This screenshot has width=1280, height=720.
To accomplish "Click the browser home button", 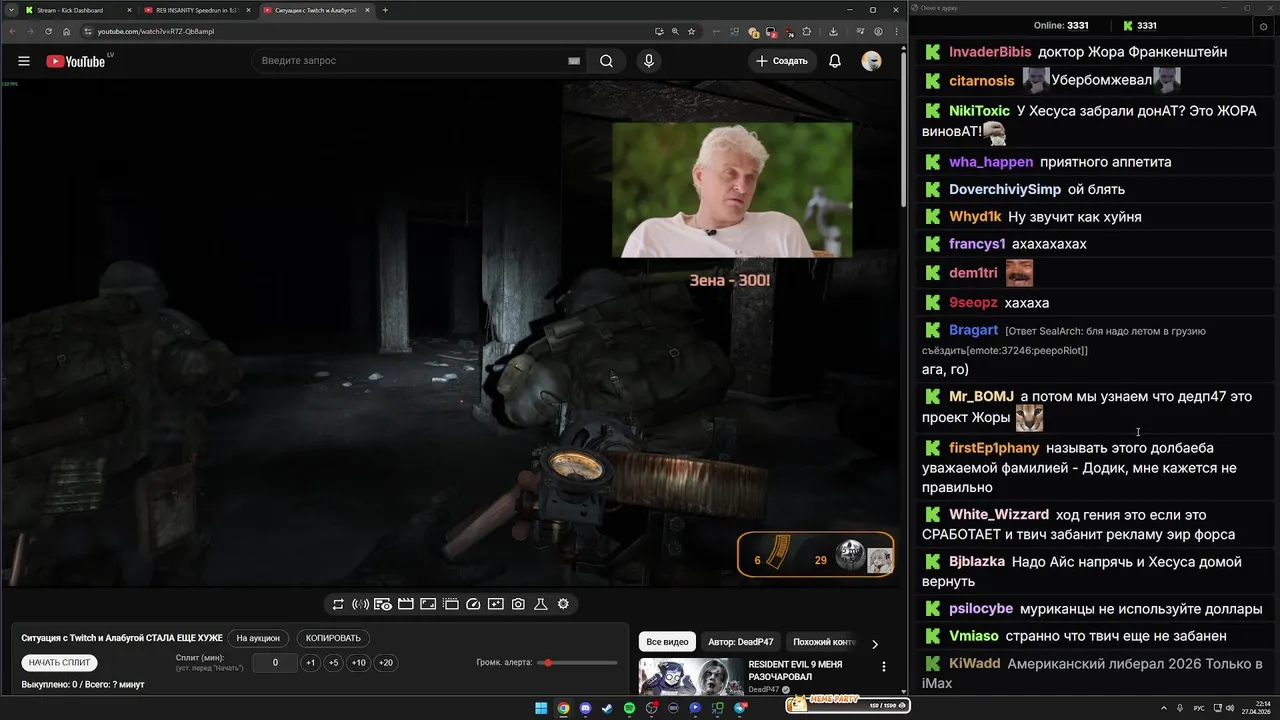I will [67, 31].
